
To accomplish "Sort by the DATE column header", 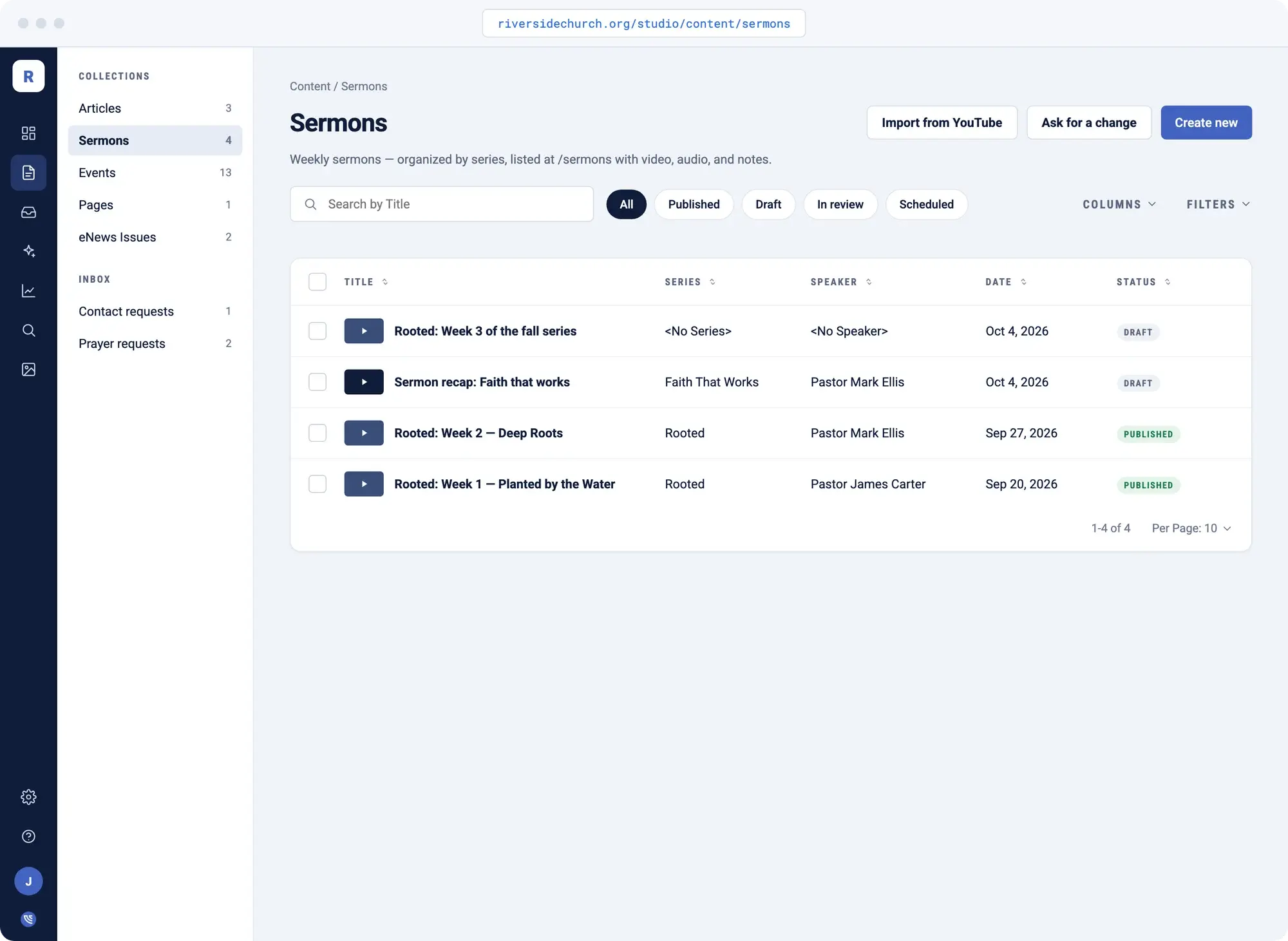I will coord(1006,282).
